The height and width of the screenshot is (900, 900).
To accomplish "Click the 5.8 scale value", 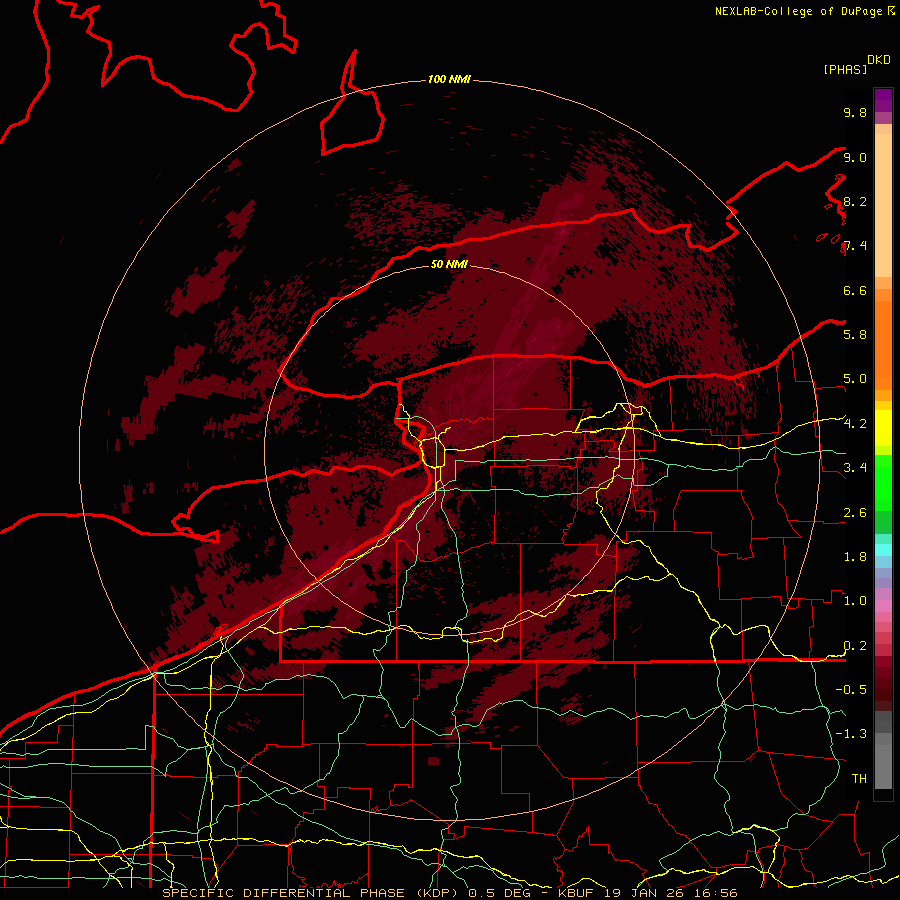I will (855, 335).
